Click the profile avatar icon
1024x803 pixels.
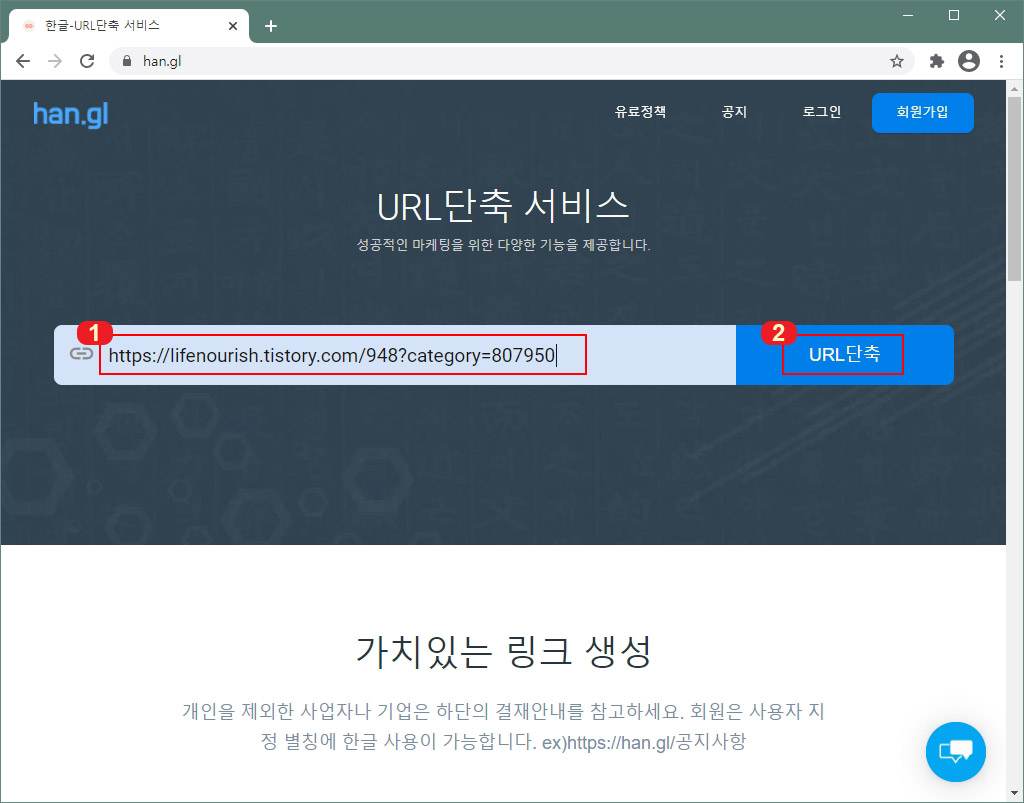tap(968, 61)
